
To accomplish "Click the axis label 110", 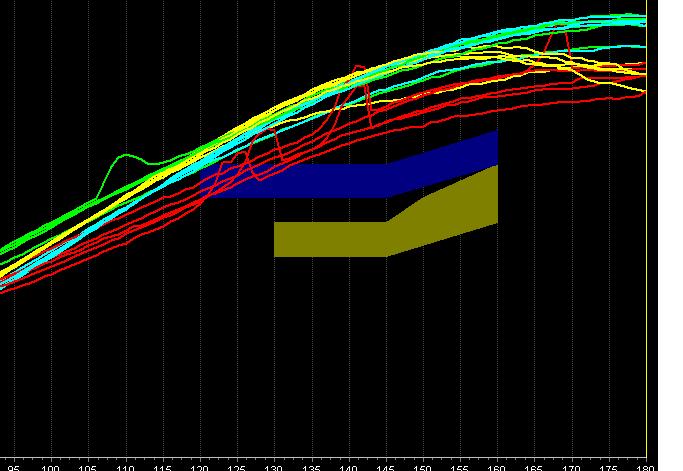I will pyautogui.click(x=125, y=468).
